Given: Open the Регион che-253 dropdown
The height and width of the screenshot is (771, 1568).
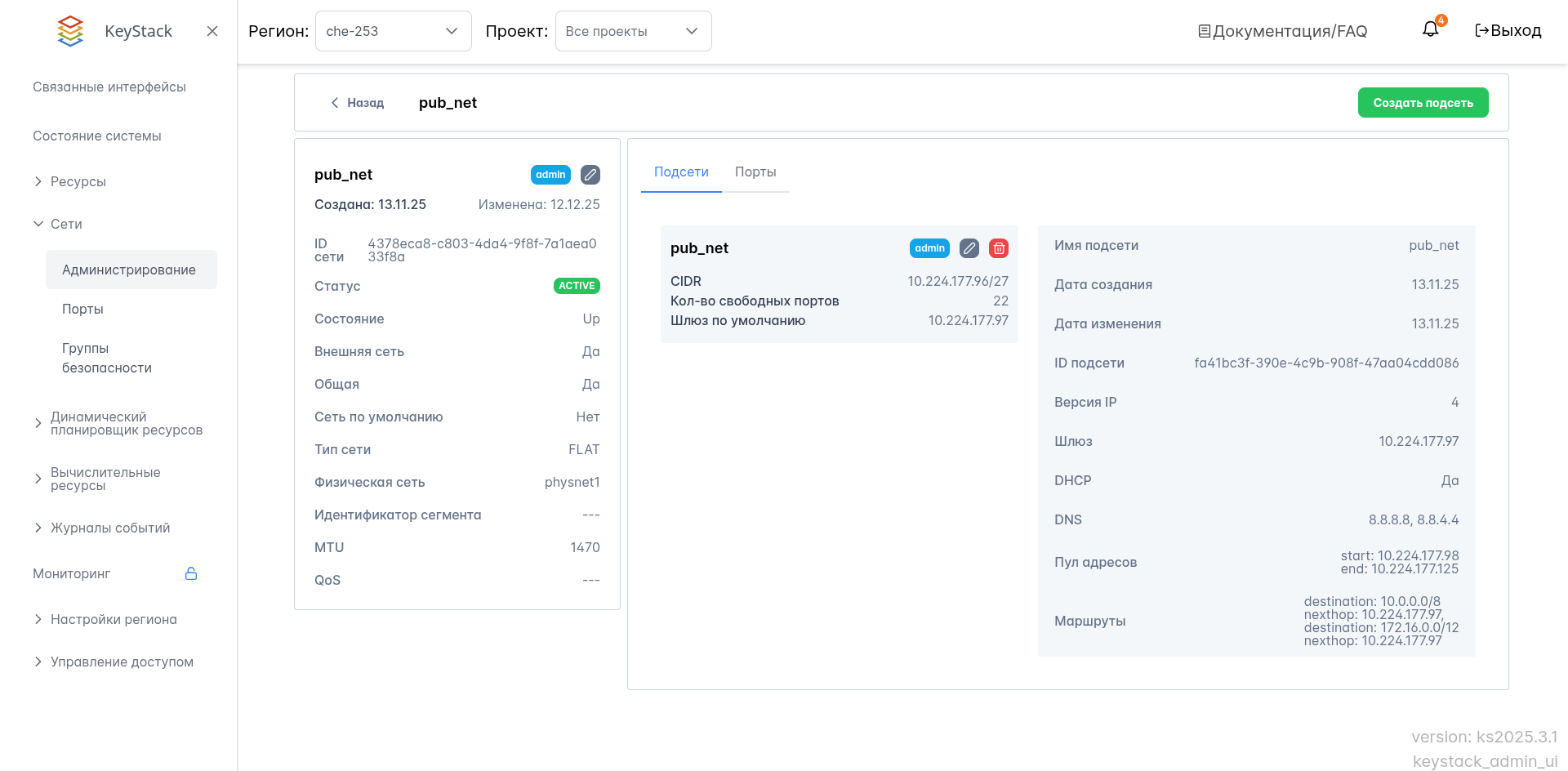Looking at the screenshot, I should point(393,31).
